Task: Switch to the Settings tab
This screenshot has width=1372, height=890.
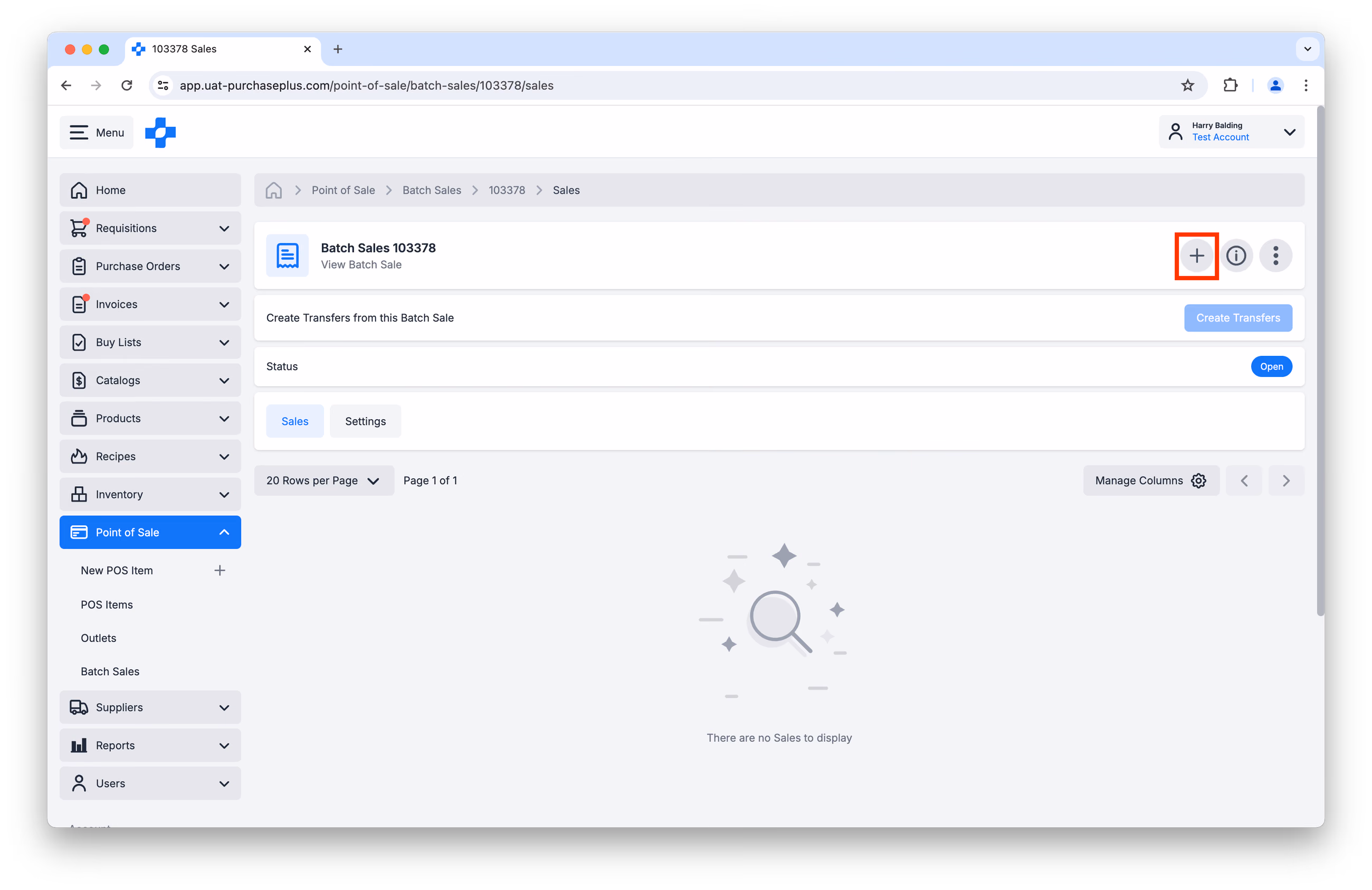Action: (x=366, y=422)
